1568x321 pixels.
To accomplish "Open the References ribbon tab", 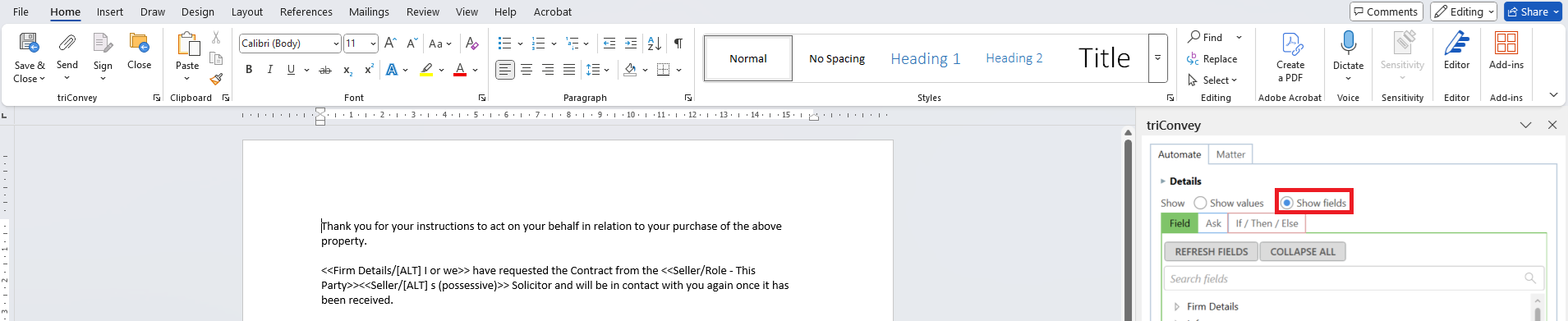I will point(306,11).
